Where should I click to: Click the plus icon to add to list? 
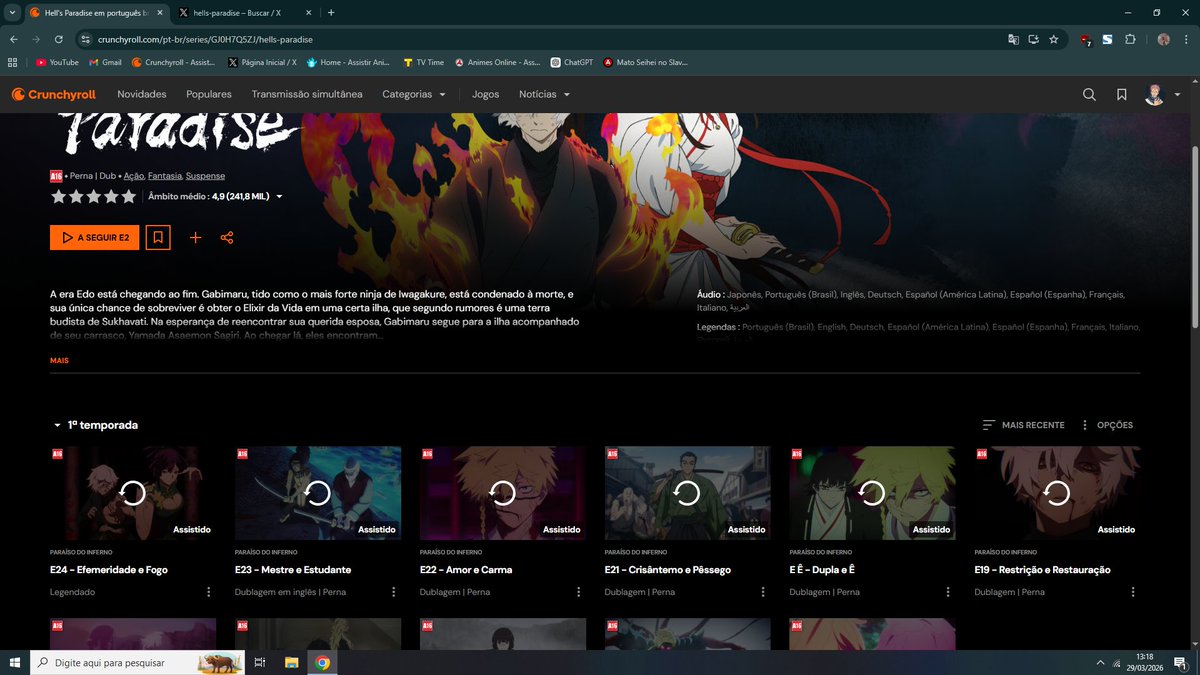click(x=195, y=238)
